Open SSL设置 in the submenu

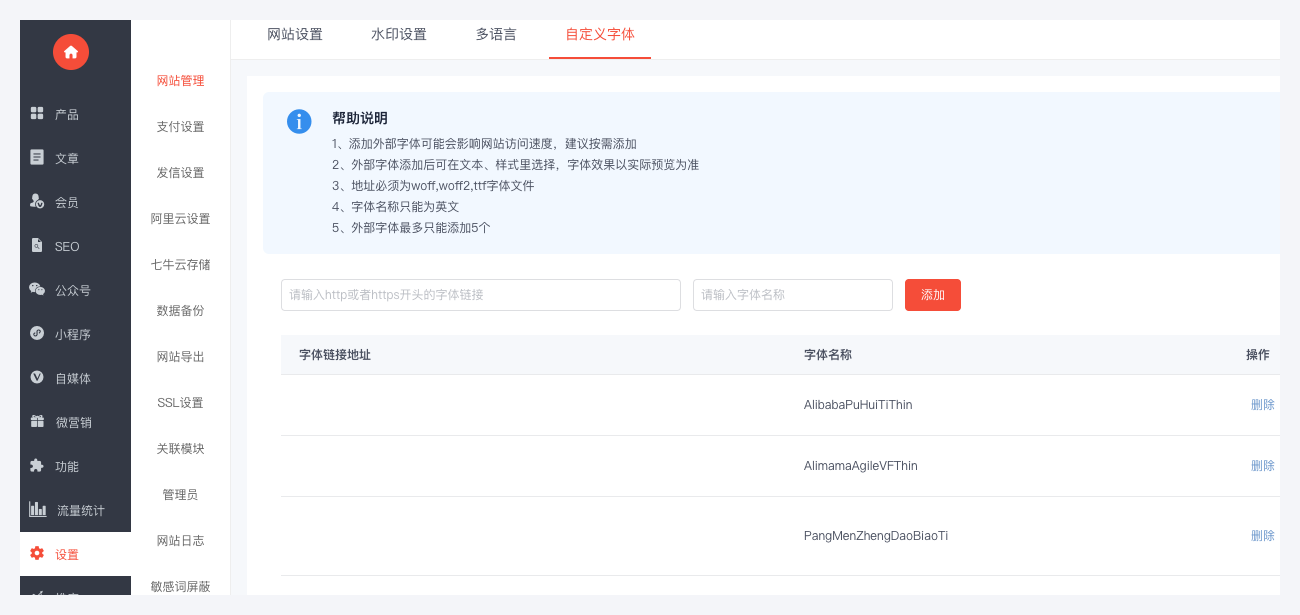181,403
